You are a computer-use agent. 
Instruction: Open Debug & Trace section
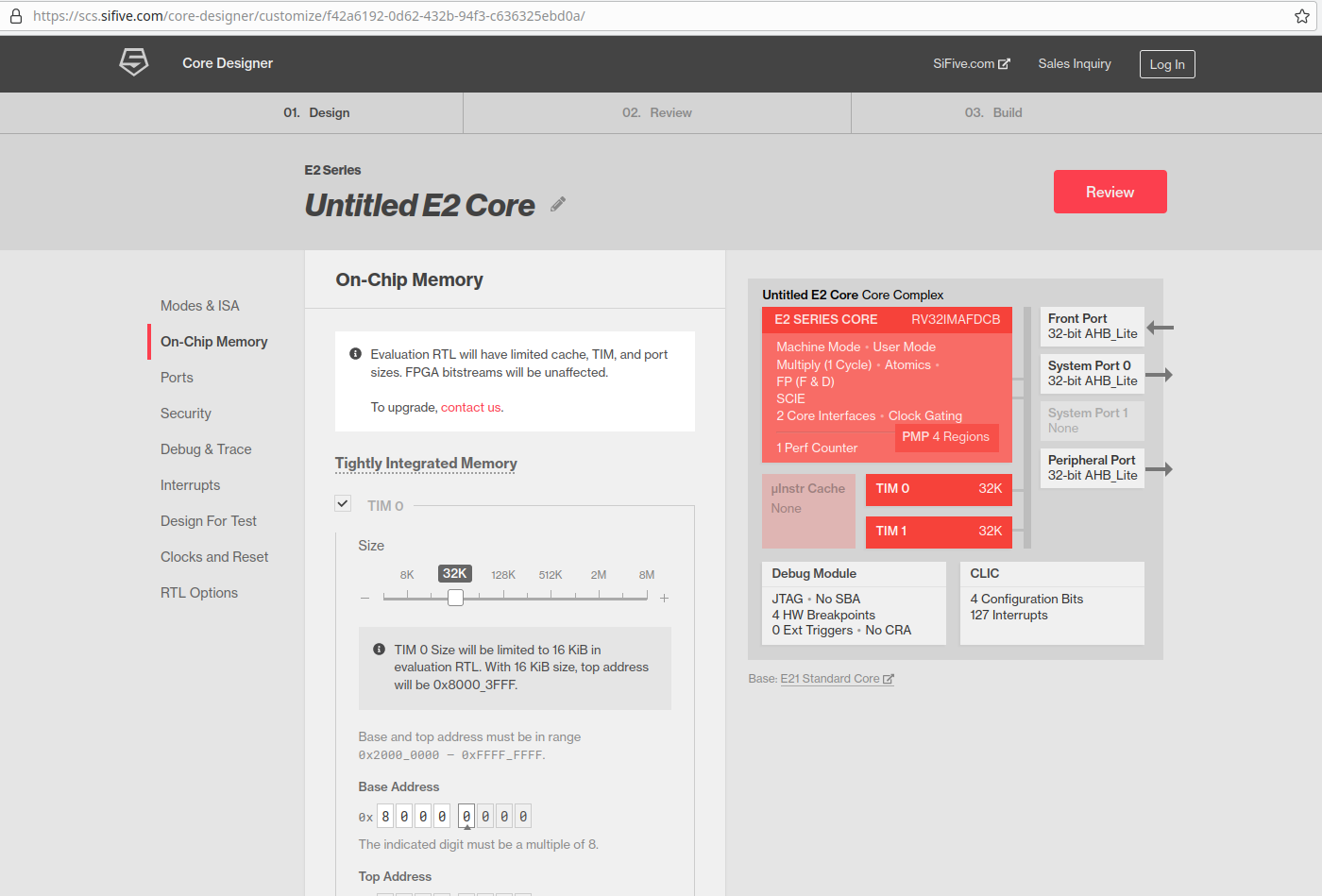point(206,449)
